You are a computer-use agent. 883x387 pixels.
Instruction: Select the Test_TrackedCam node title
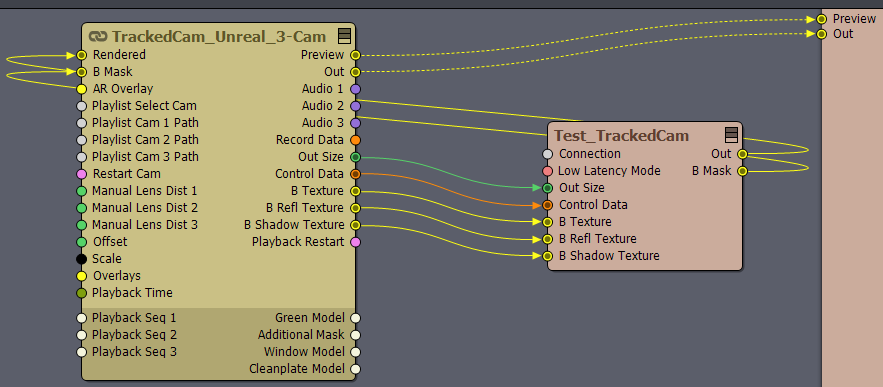tap(622, 136)
